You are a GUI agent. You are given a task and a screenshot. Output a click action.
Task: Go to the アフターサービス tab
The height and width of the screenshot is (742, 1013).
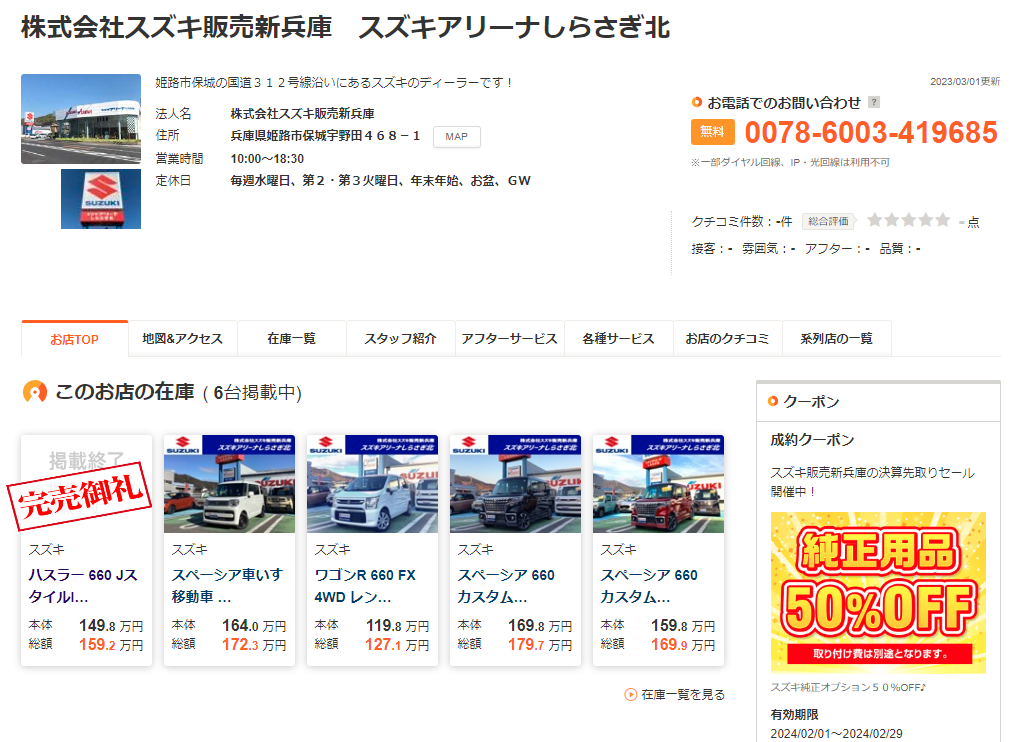point(510,338)
